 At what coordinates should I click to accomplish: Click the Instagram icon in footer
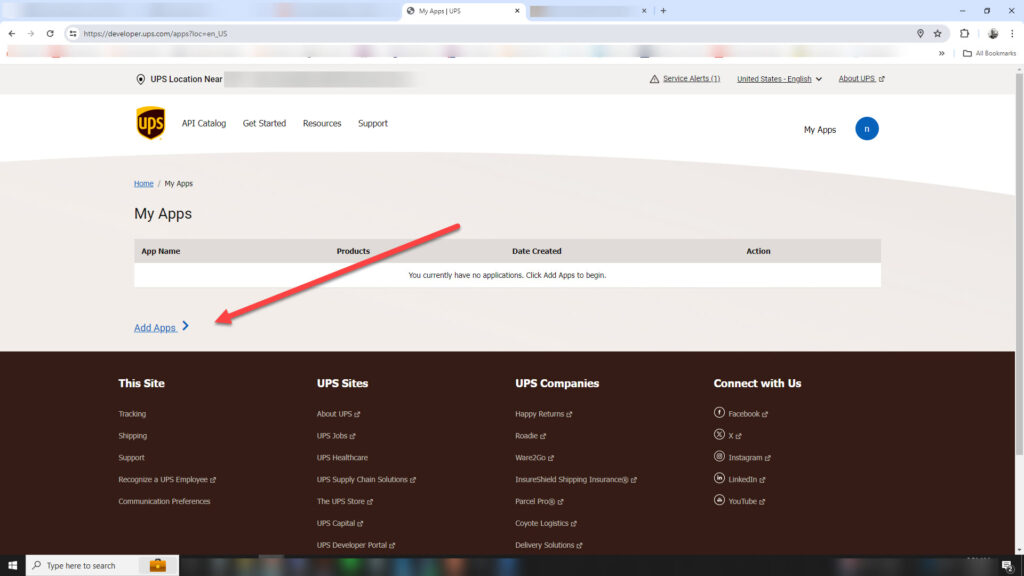[x=719, y=456]
